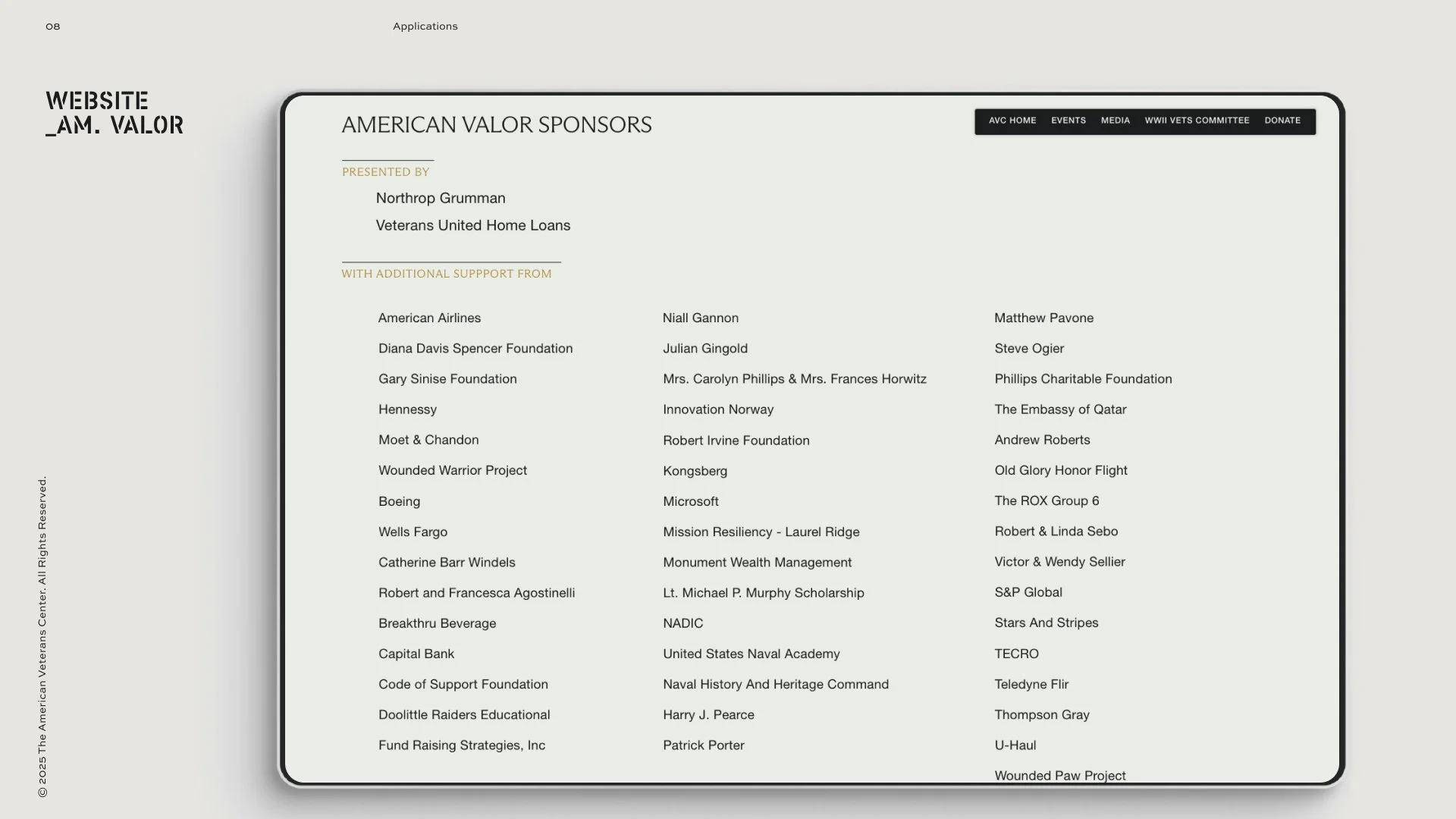The image size is (1456, 819).
Task: Click United States Naval Academy
Action: (x=752, y=654)
